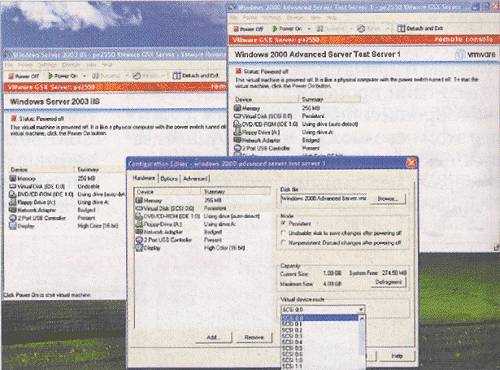Click Power Off icon in Windows 2000 console
Image resolution: width=500 pixels, height=370 pixels.
236,29
